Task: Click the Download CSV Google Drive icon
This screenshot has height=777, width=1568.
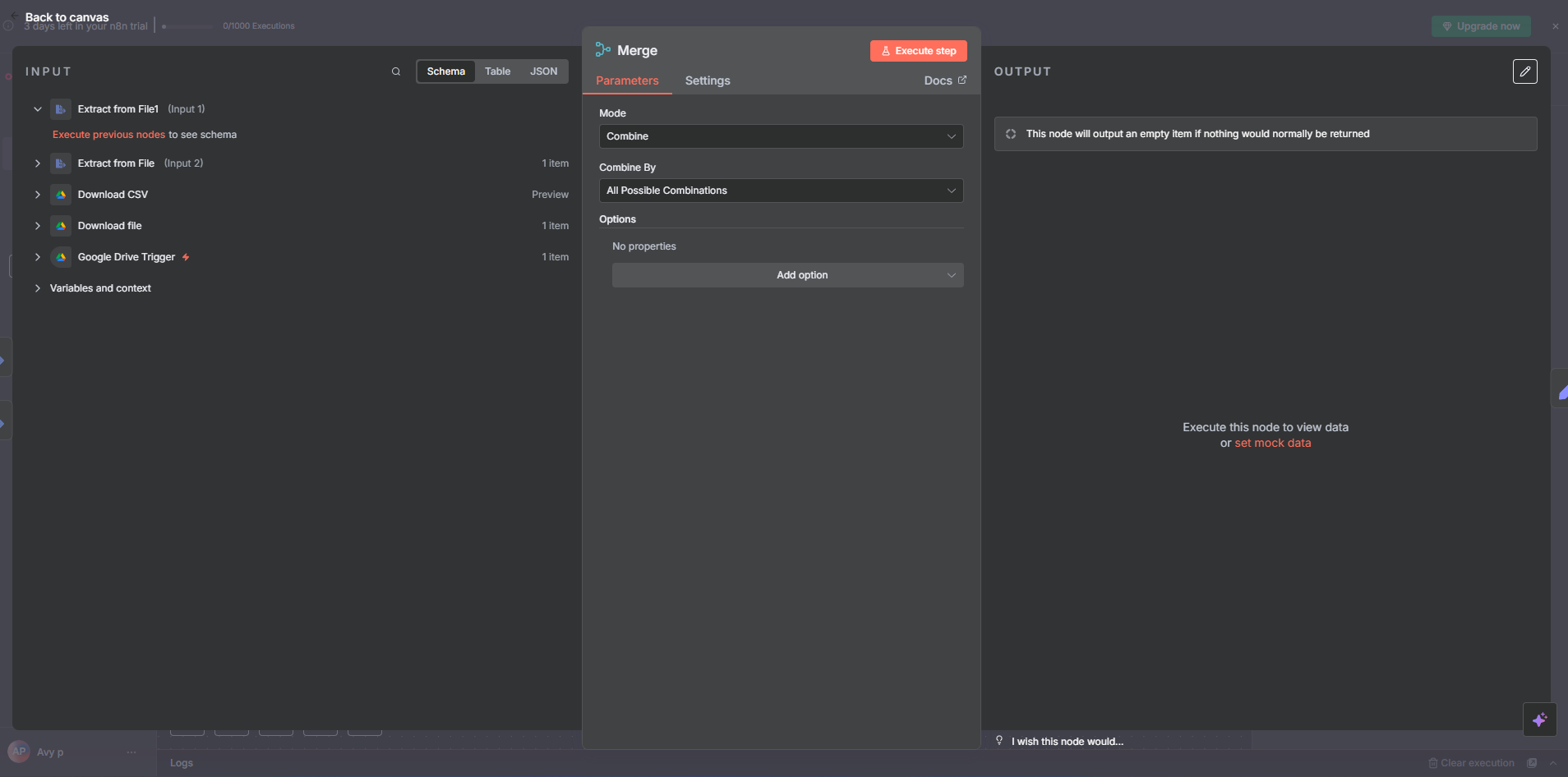Action: [61, 195]
